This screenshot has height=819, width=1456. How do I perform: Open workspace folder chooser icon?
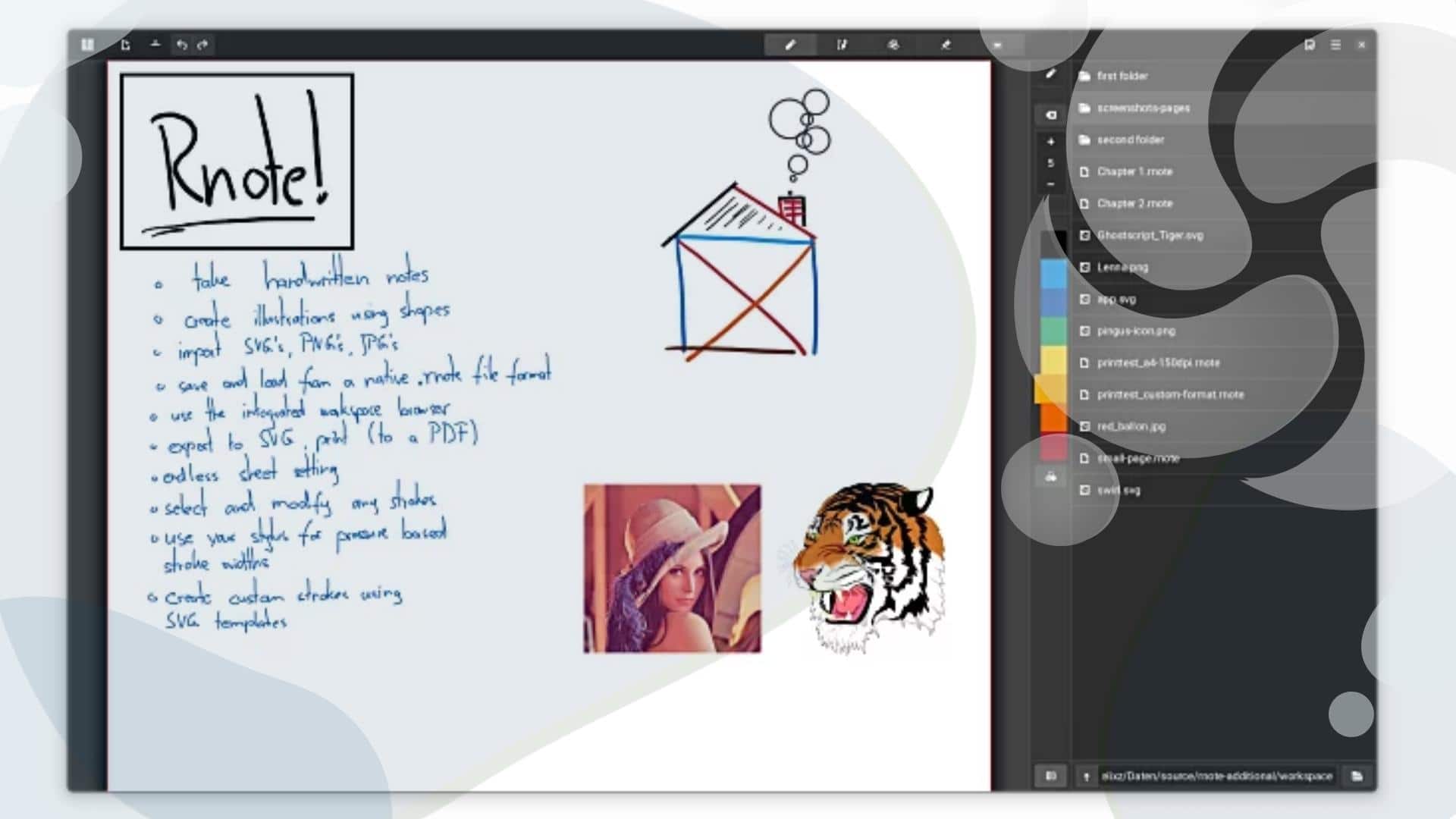(1357, 776)
